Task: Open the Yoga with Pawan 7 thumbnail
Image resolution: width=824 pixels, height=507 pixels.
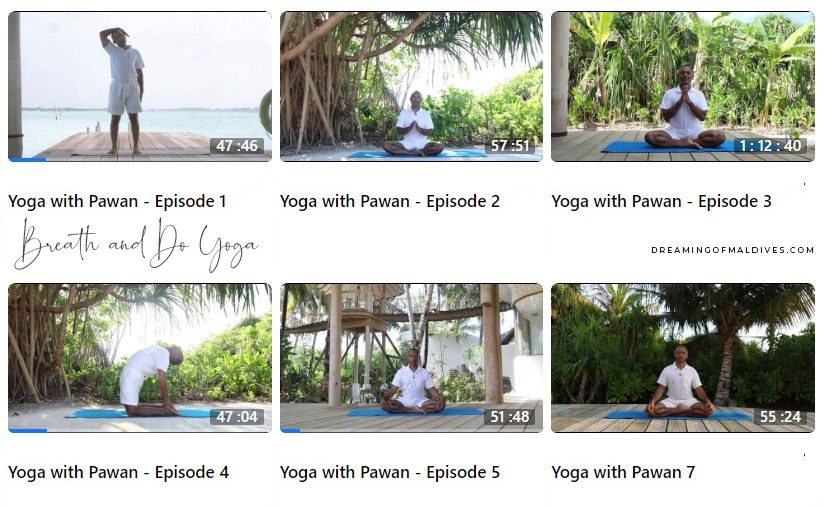Action: coord(683,358)
